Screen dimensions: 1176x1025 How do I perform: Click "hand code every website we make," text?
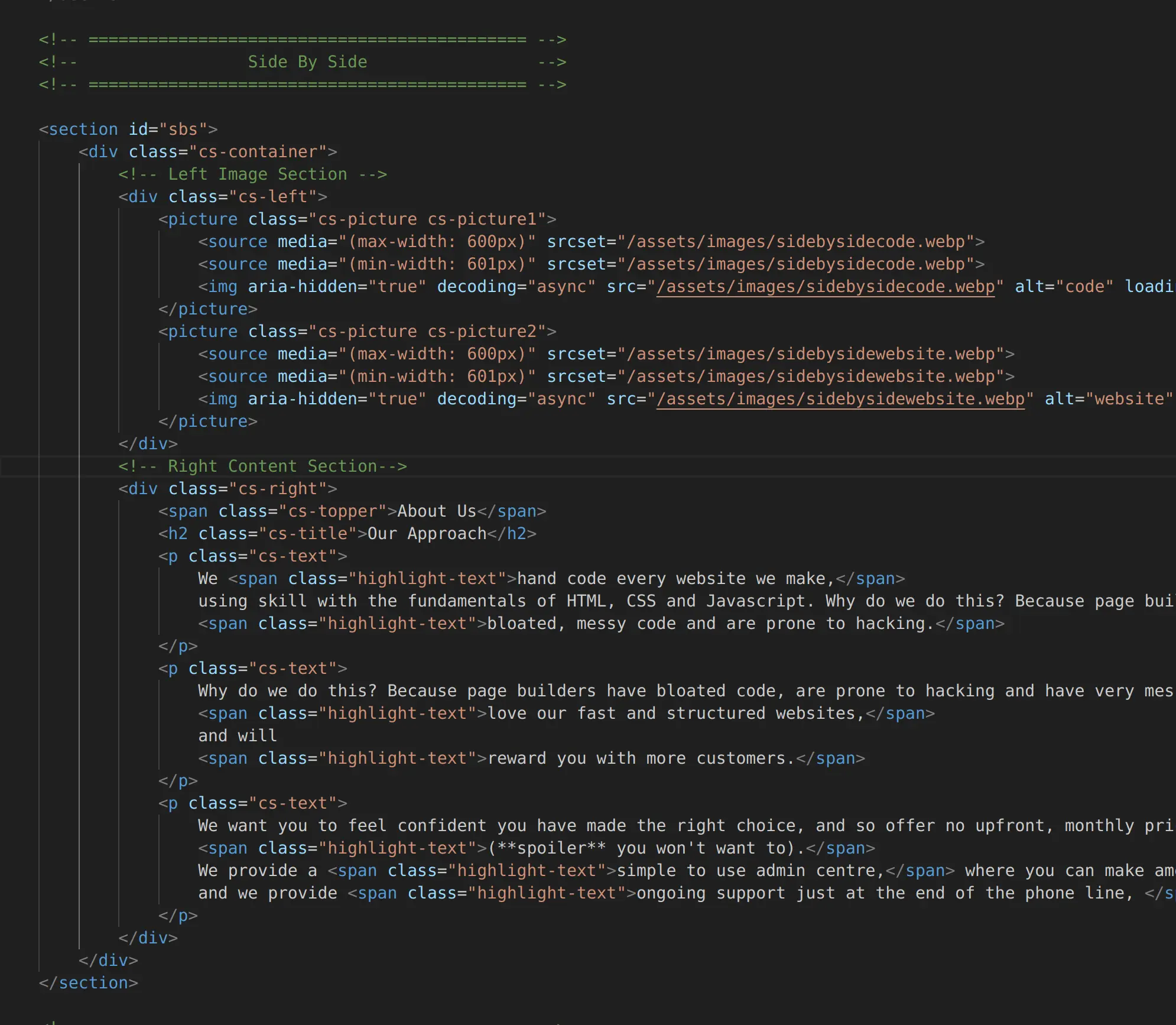pyautogui.click(x=675, y=579)
